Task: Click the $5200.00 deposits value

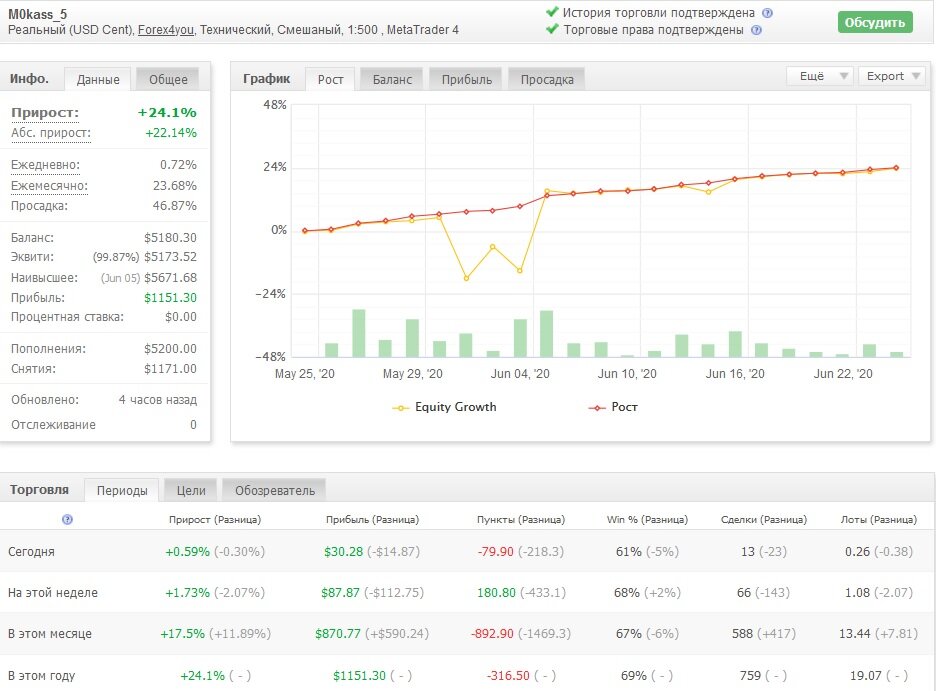Action: click(x=170, y=348)
